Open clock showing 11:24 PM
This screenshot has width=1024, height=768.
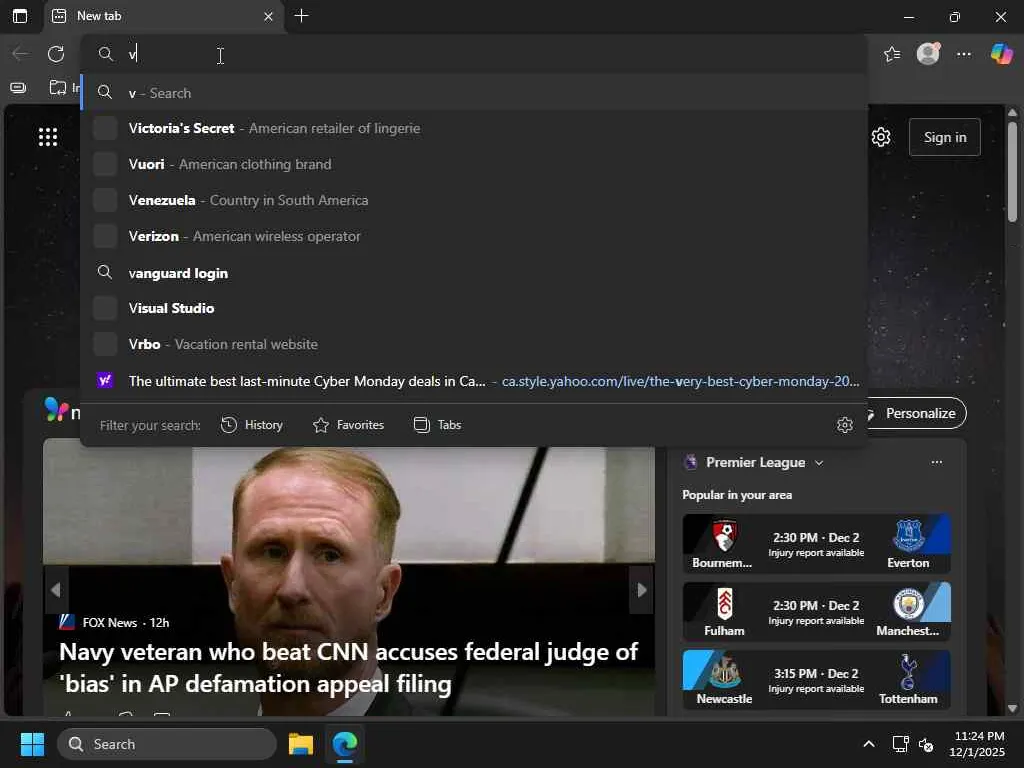pos(977,744)
